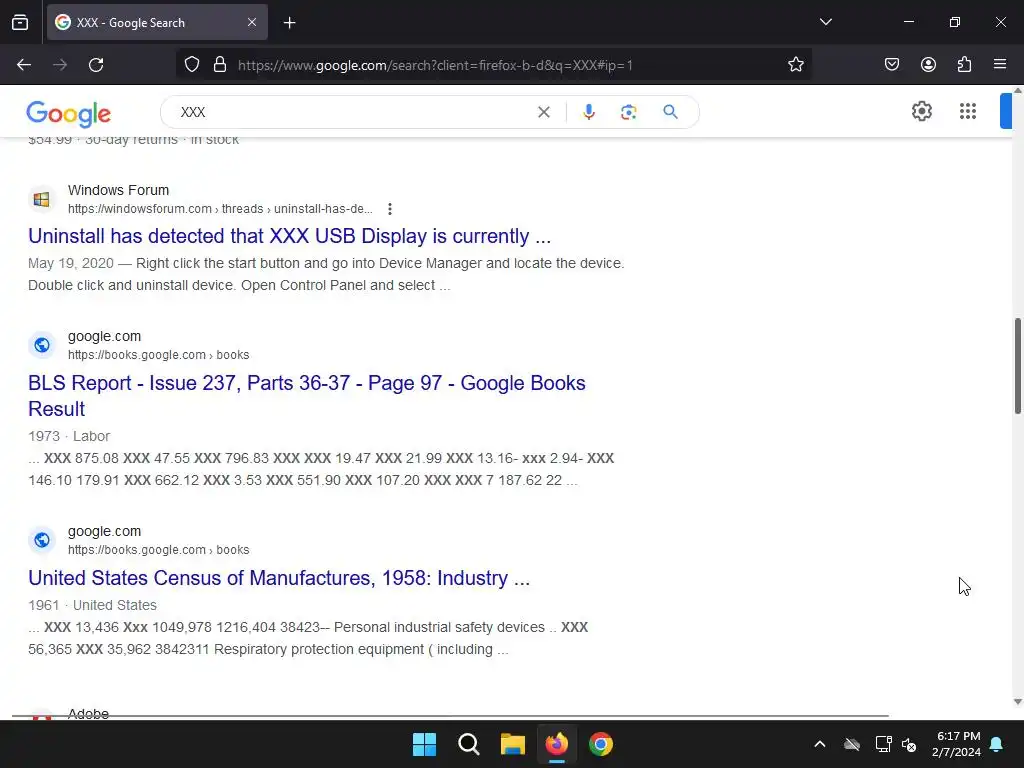Click the vertical page scrollbar thumb
Screen dimensions: 1024x768
coord(1017,366)
